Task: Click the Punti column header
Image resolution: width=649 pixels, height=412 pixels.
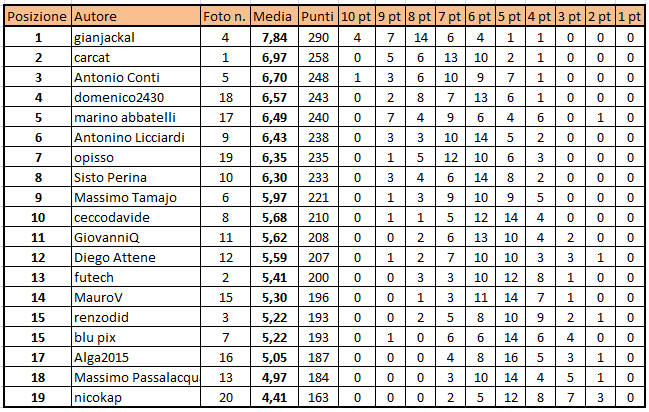Action: (317, 18)
